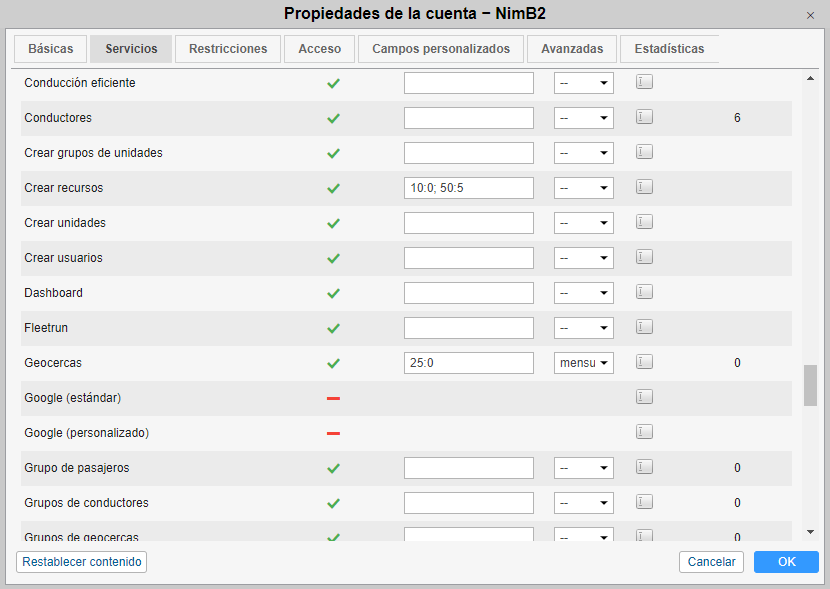Viewport: 830px width, 589px height.
Task: Open the Campos personalizados tab
Action: pyautogui.click(x=441, y=49)
